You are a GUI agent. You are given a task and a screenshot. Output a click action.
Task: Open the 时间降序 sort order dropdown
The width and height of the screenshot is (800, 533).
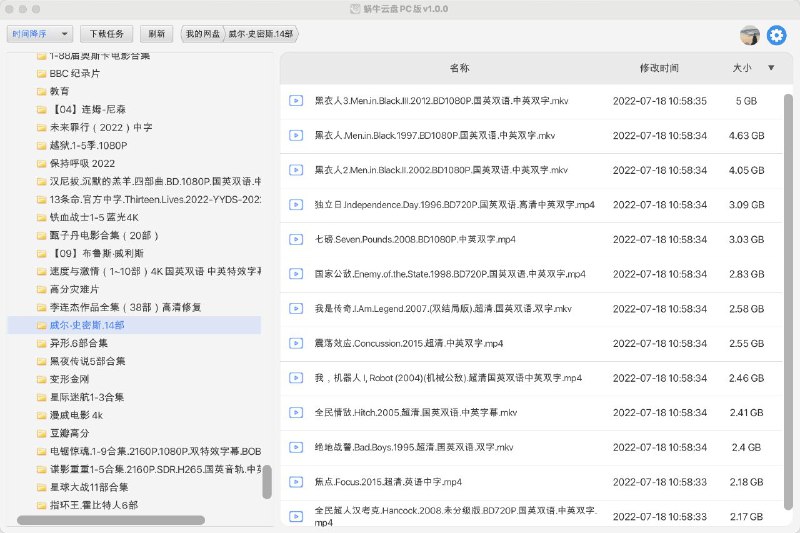pos(40,33)
